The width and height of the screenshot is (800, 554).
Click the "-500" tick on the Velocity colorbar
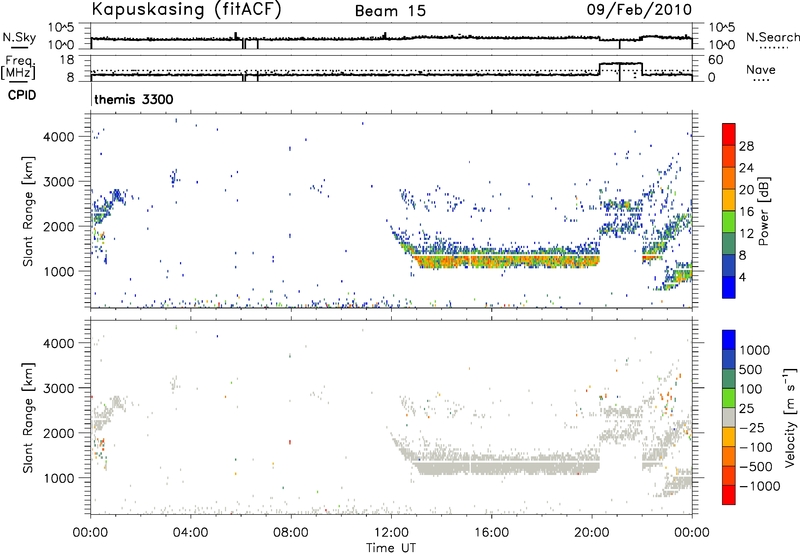click(x=756, y=466)
